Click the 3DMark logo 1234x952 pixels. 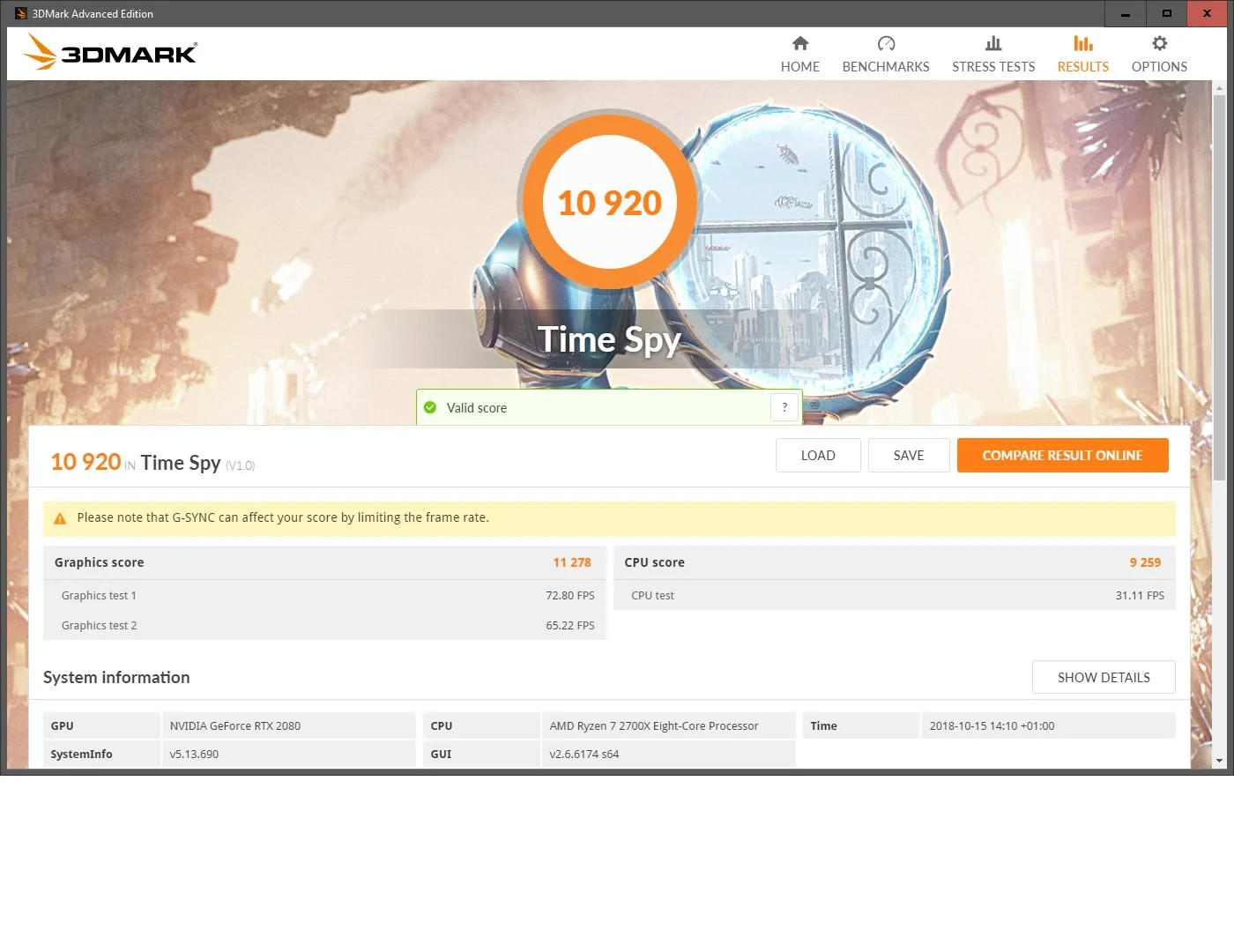tap(110, 52)
